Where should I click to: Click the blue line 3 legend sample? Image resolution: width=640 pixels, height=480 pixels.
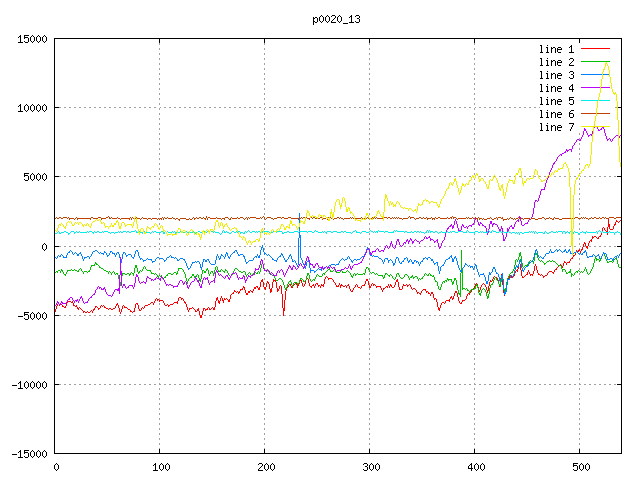(x=596, y=75)
